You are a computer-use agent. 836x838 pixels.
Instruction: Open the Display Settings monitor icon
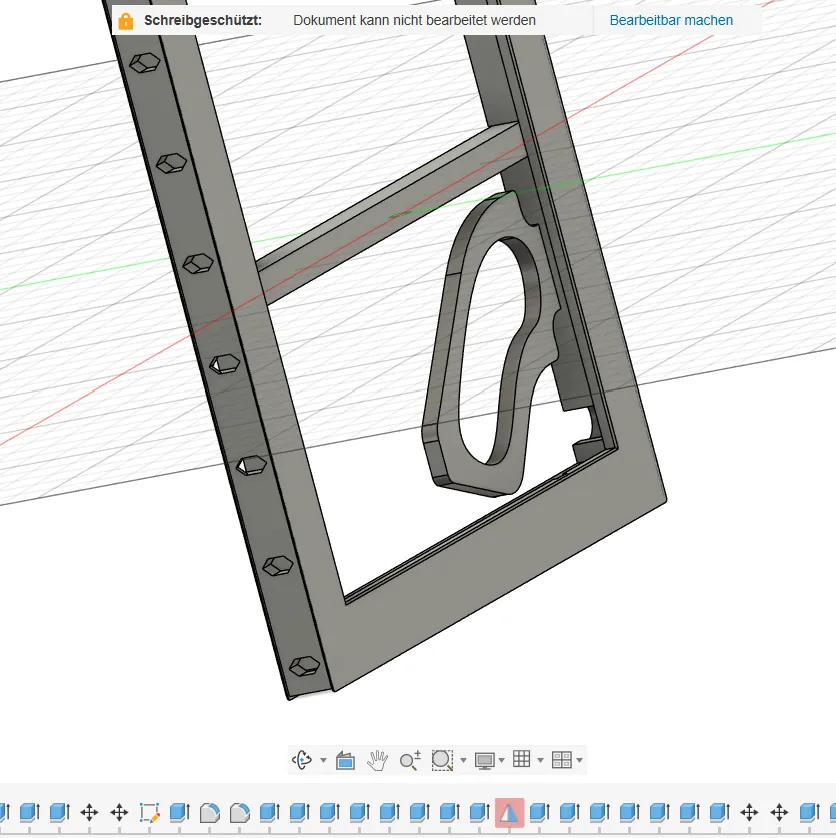(x=485, y=761)
